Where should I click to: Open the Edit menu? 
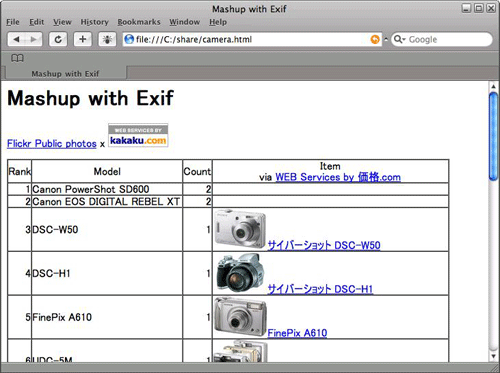(36, 22)
